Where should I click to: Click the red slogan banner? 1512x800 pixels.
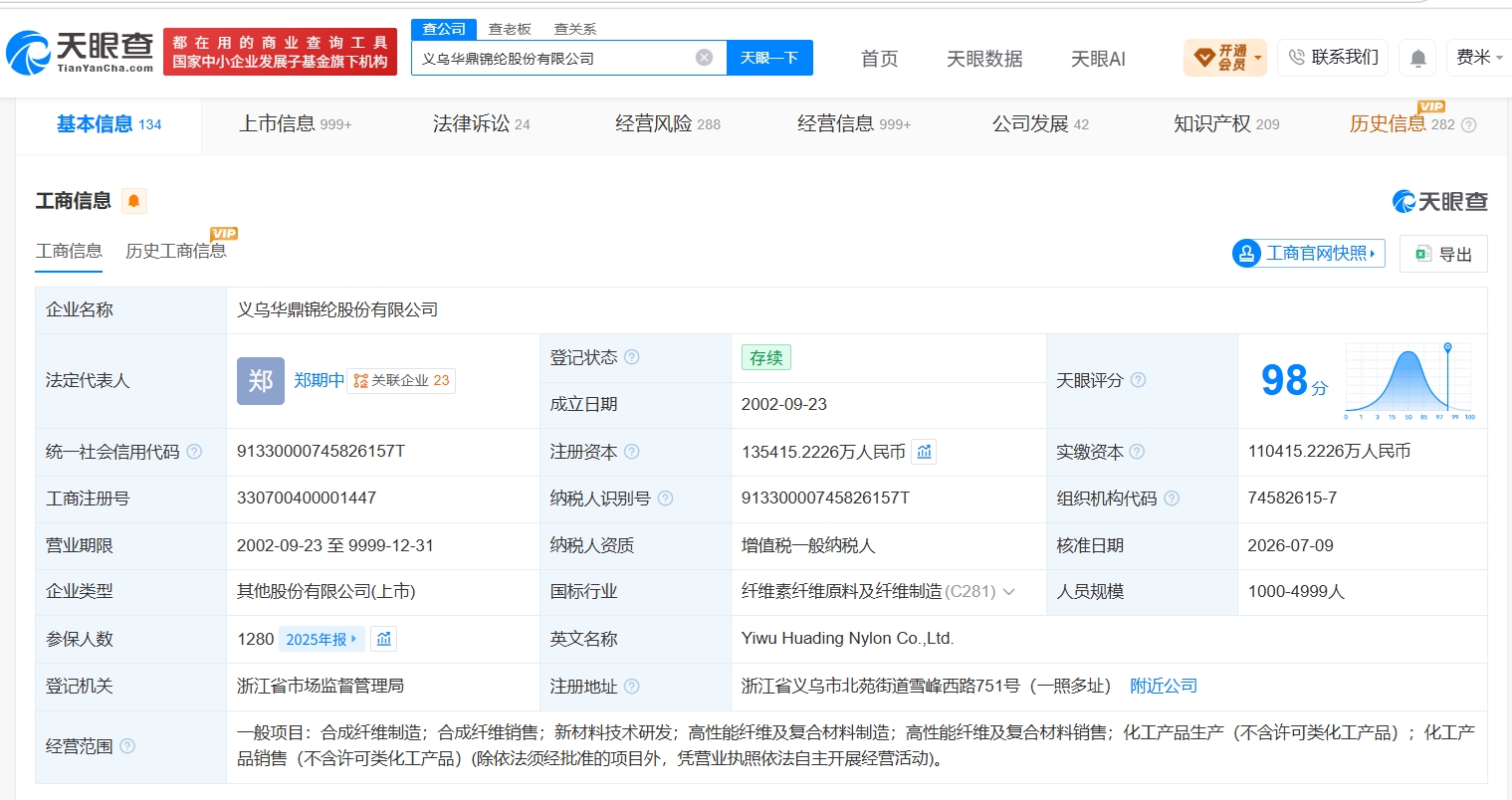(280, 52)
